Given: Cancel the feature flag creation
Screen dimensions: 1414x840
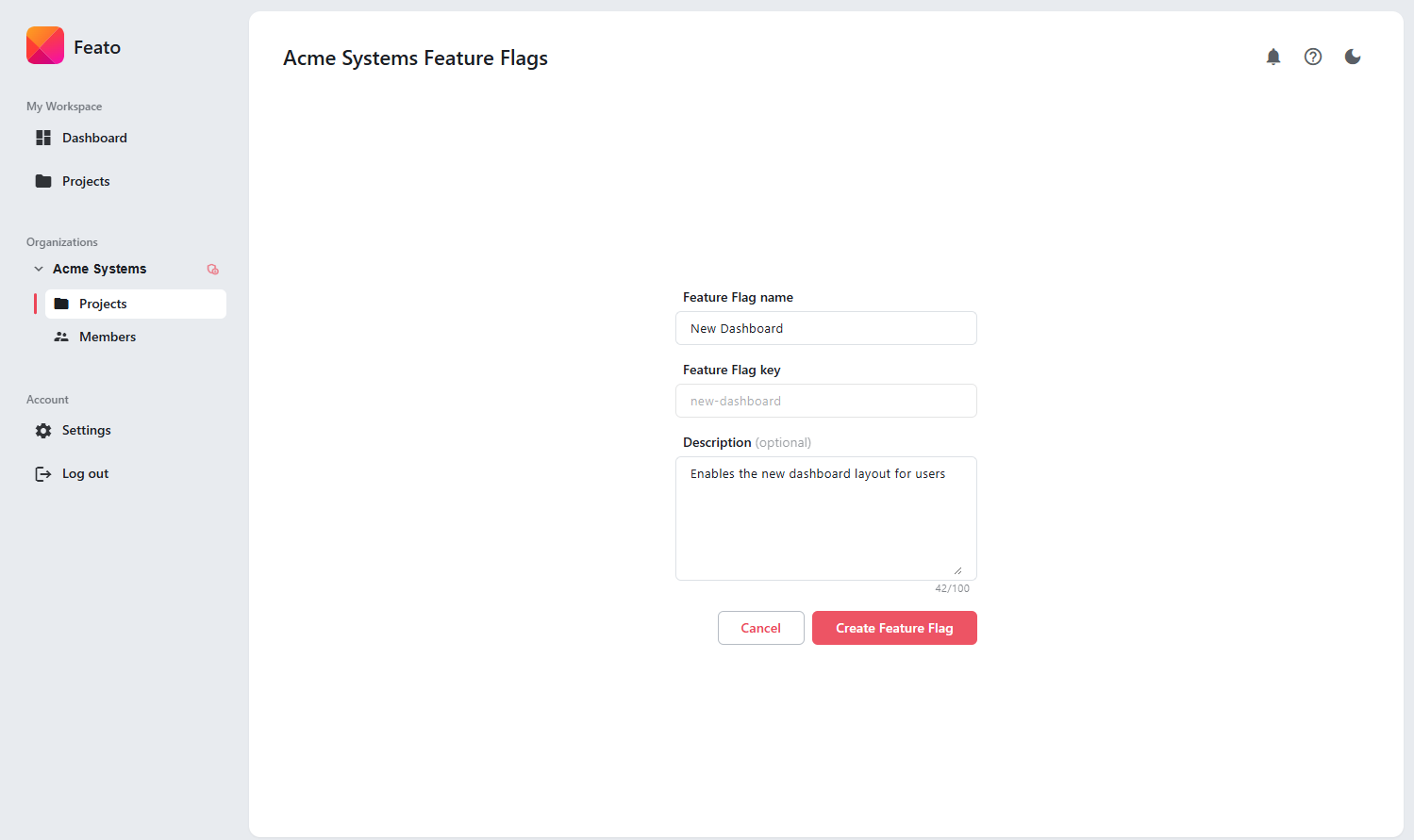Looking at the screenshot, I should [760, 628].
